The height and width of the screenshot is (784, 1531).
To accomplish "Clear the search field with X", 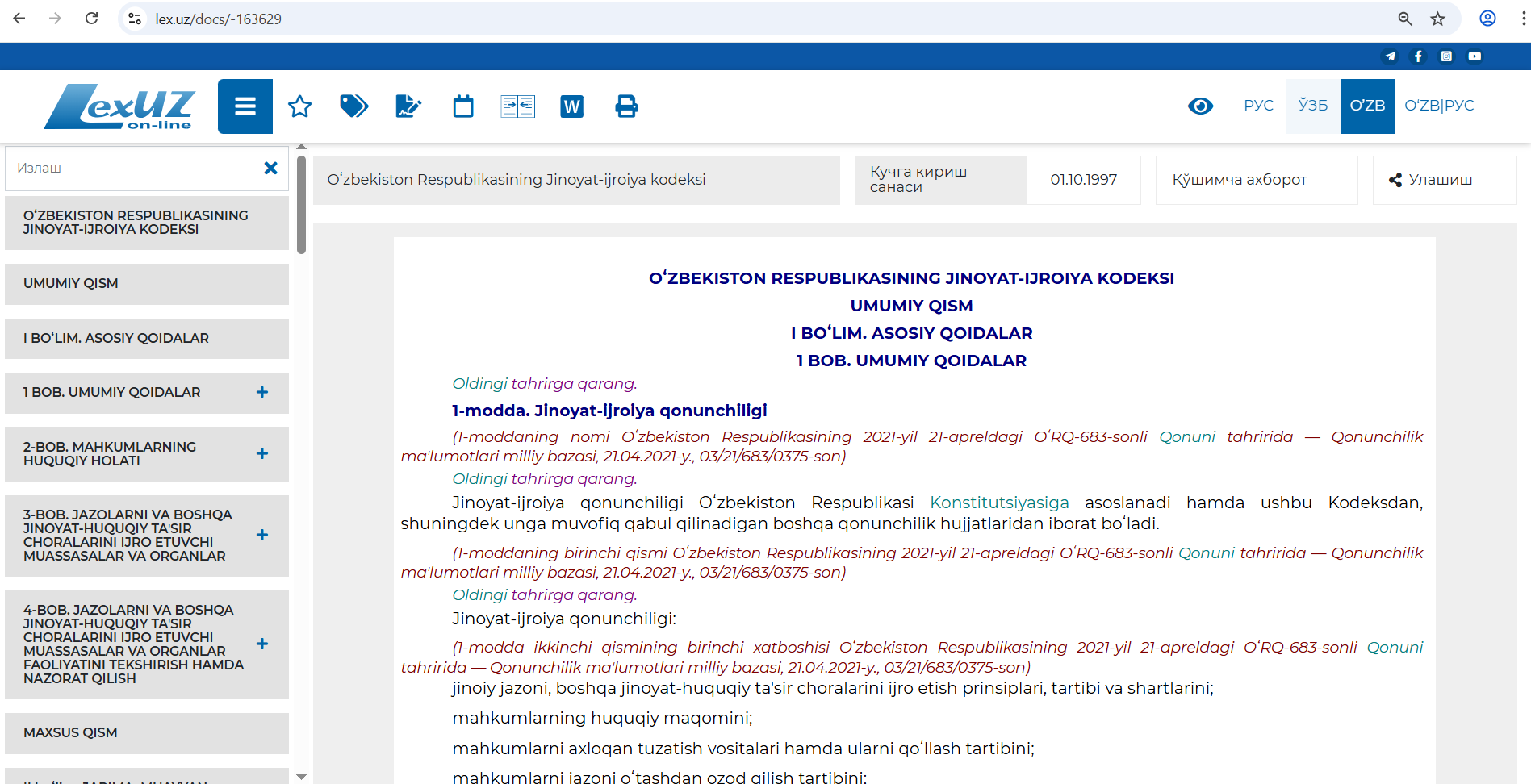I will [x=270, y=168].
